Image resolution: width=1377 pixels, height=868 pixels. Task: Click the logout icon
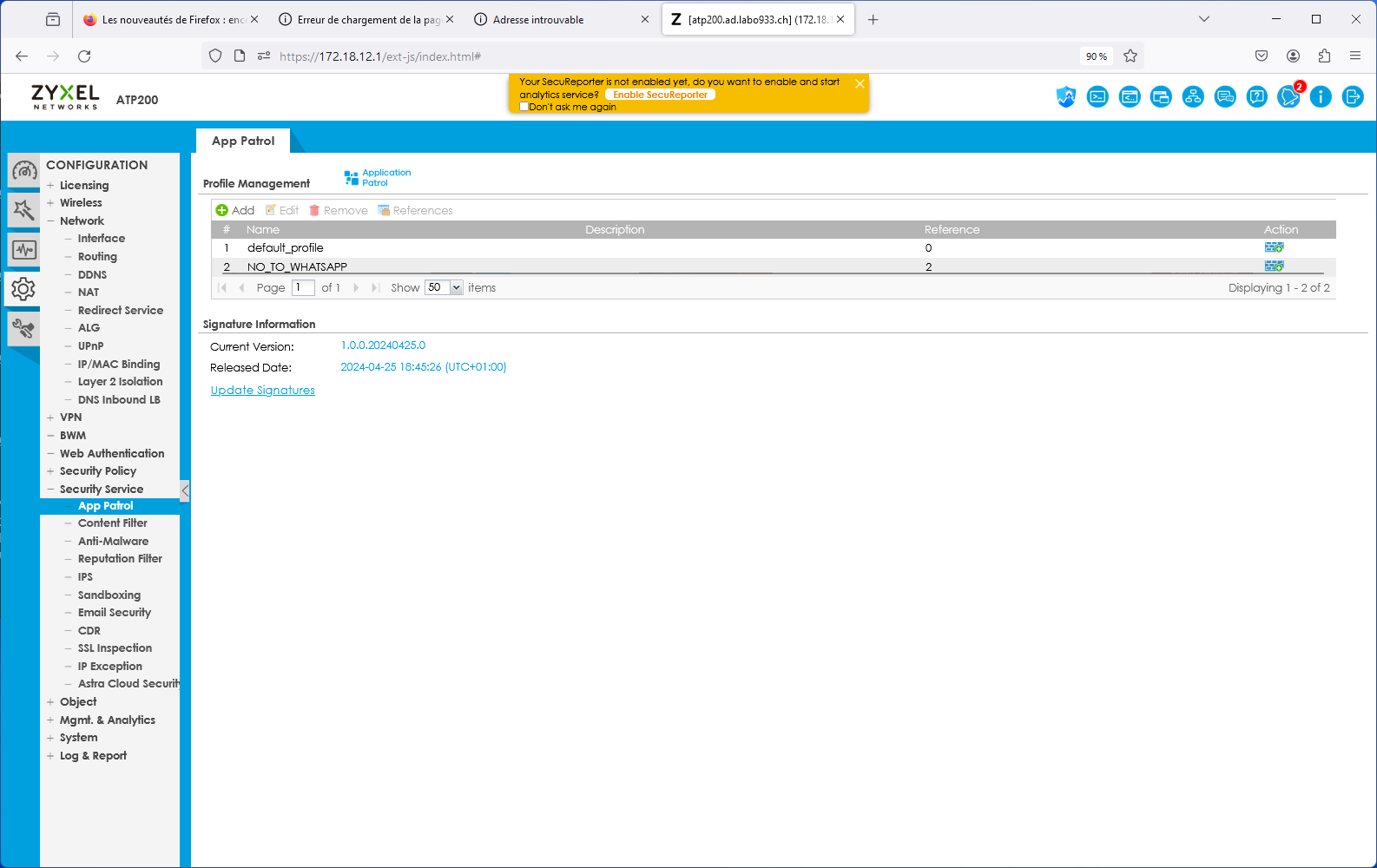[1353, 97]
